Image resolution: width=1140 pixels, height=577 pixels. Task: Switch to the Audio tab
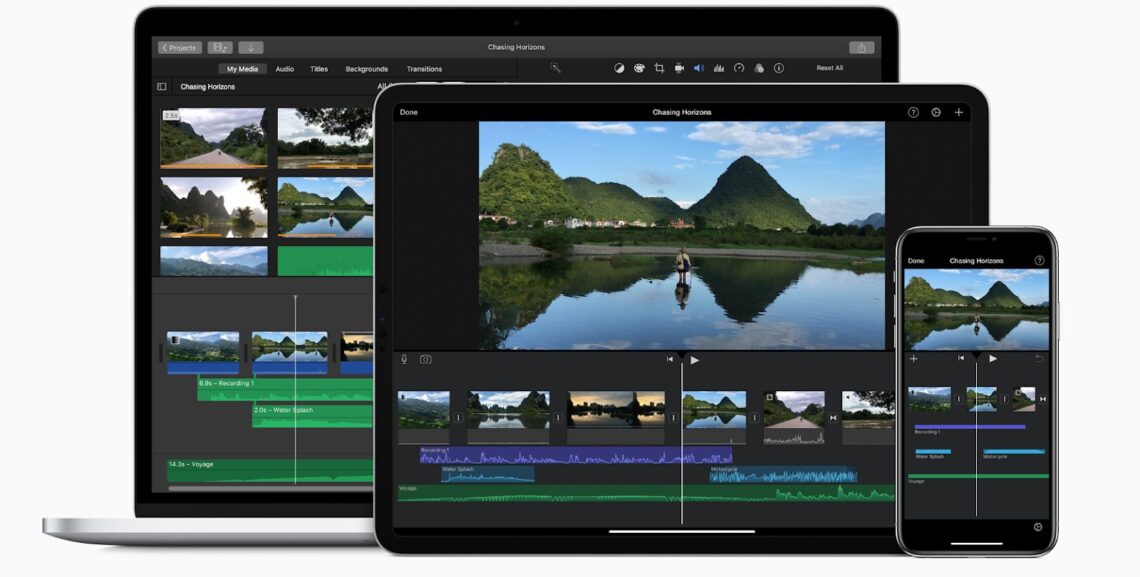pyautogui.click(x=284, y=69)
